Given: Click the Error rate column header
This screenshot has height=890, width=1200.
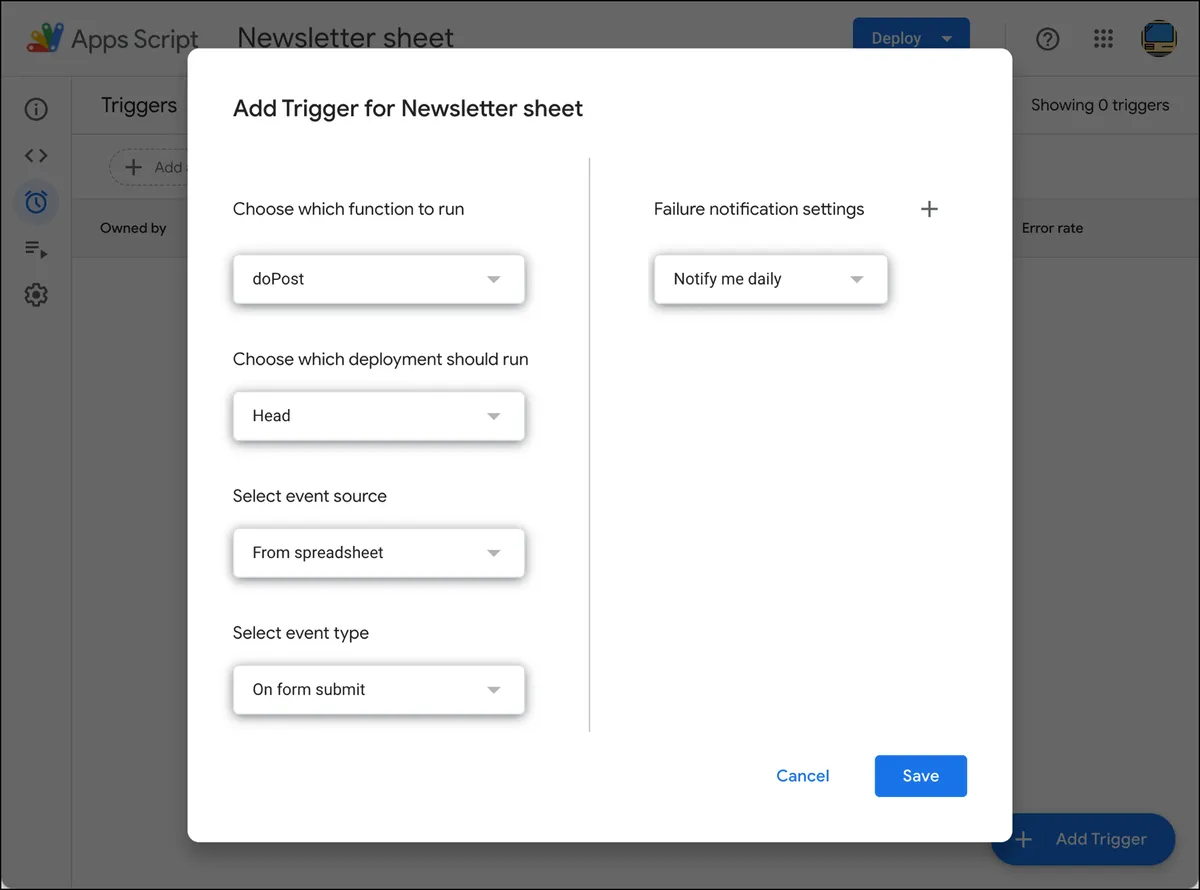Looking at the screenshot, I should pyautogui.click(x=1052, y=228).
